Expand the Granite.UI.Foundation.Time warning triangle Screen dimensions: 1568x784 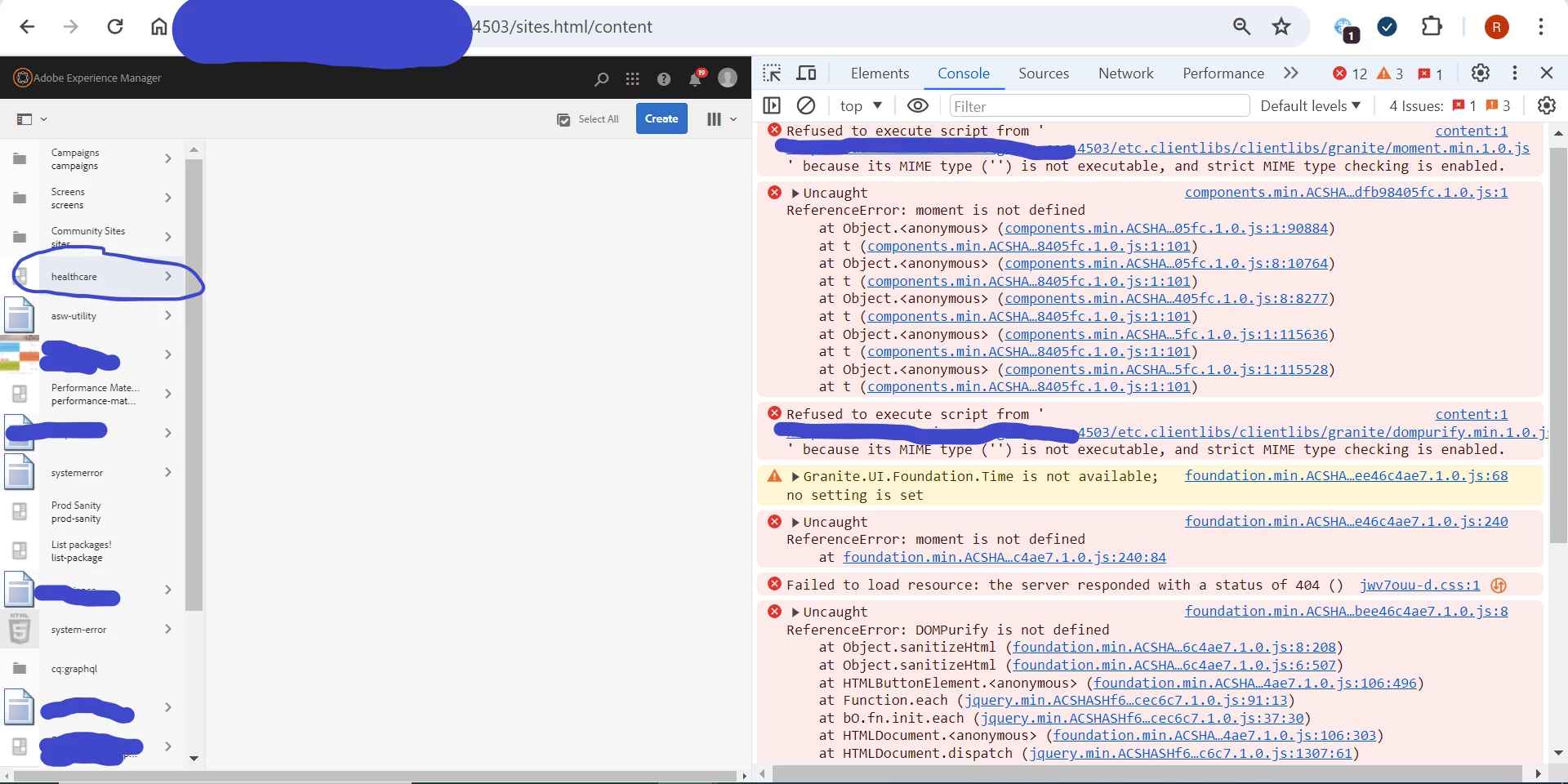(x=795, y=477)
